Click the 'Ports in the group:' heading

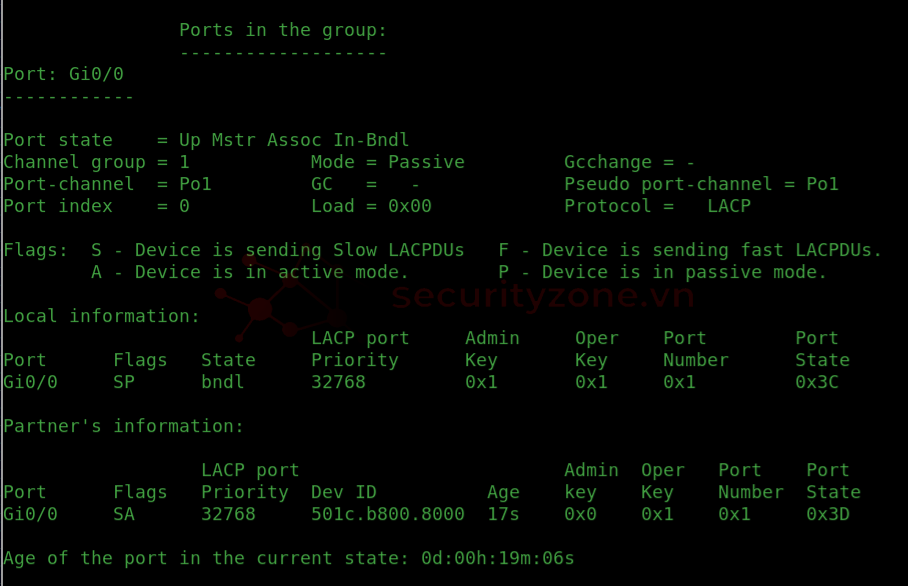tap(283, 30)
